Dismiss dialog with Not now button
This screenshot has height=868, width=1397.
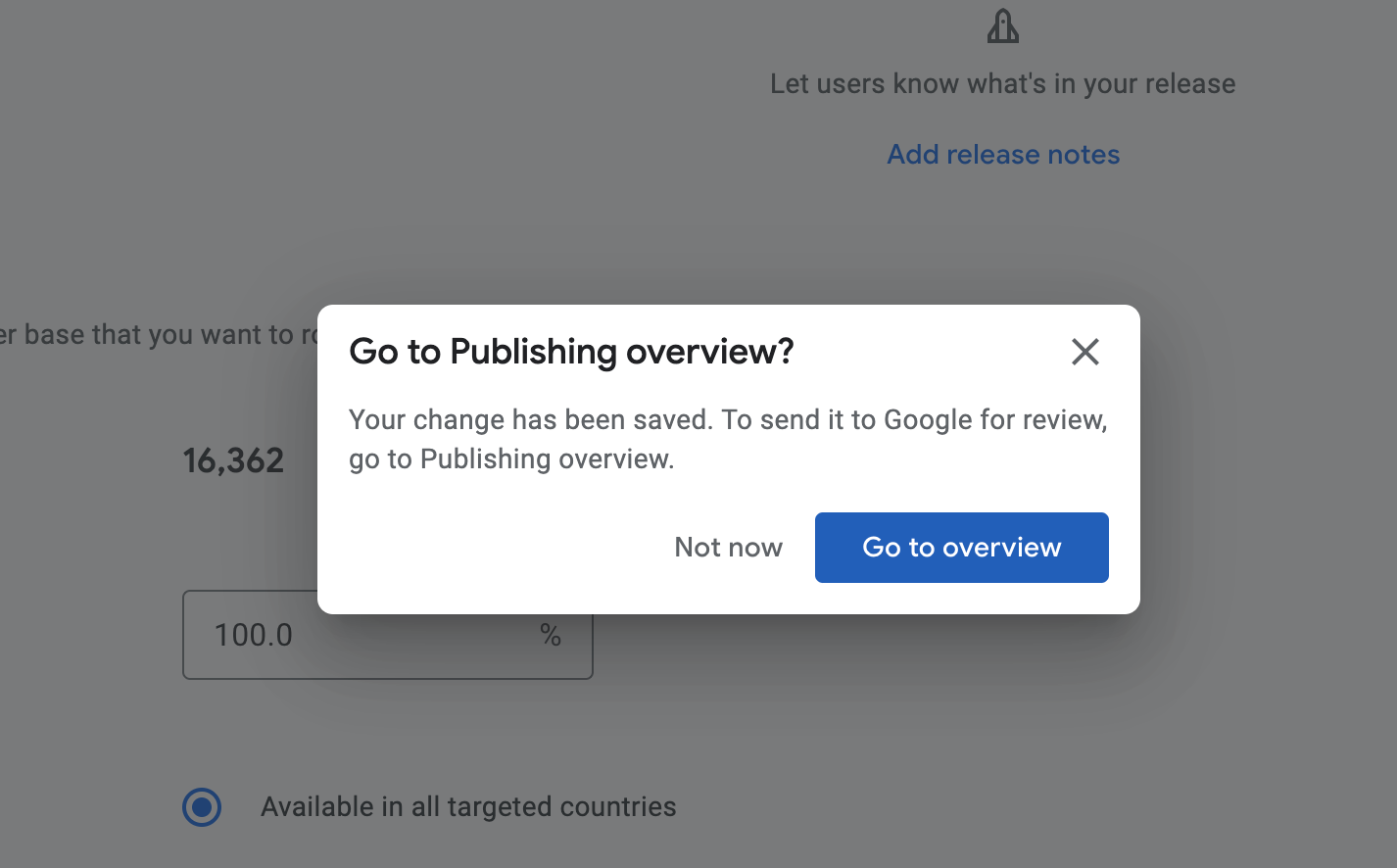coord(728,547)
